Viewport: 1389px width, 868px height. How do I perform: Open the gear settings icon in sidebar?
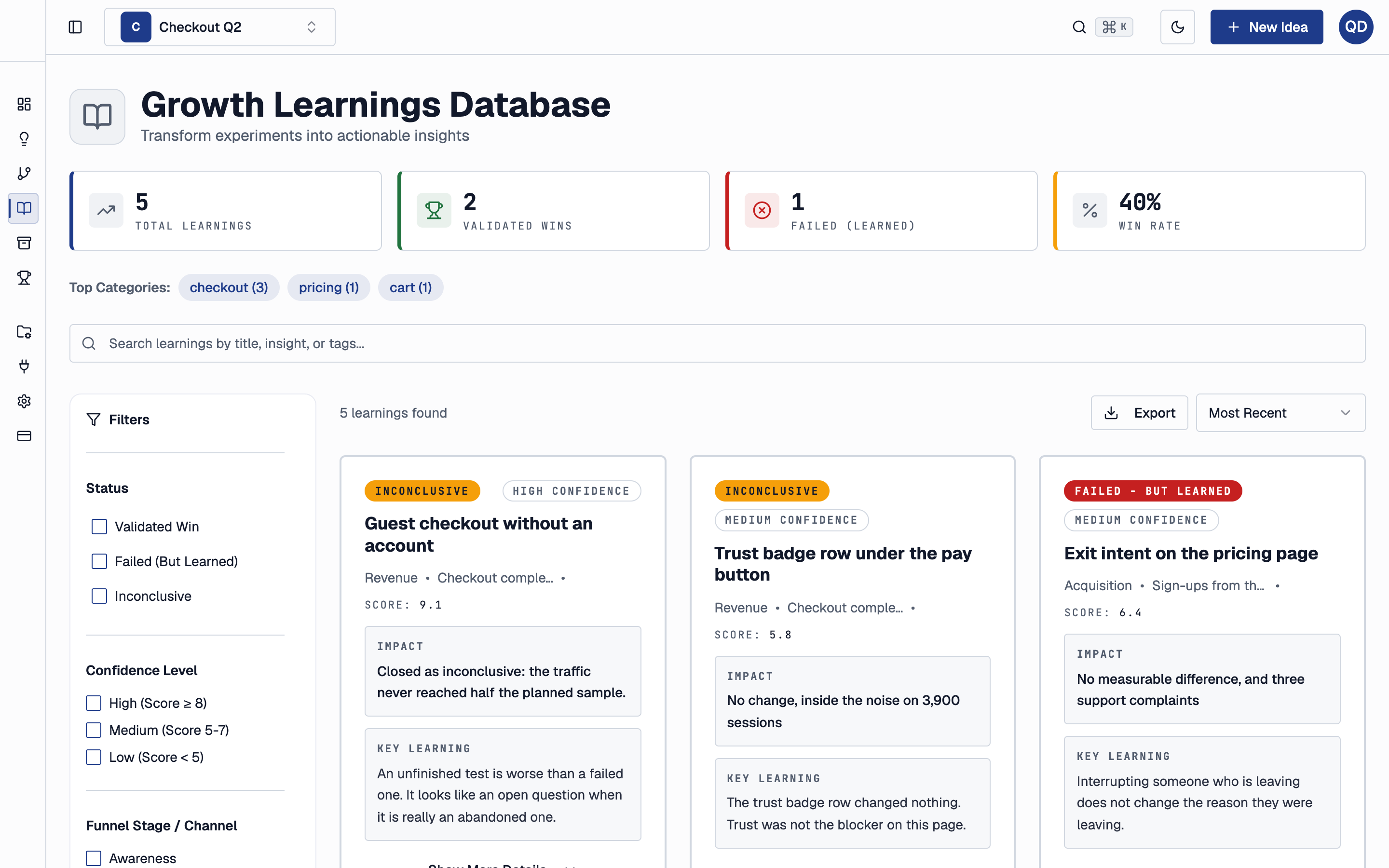(24, 401)
